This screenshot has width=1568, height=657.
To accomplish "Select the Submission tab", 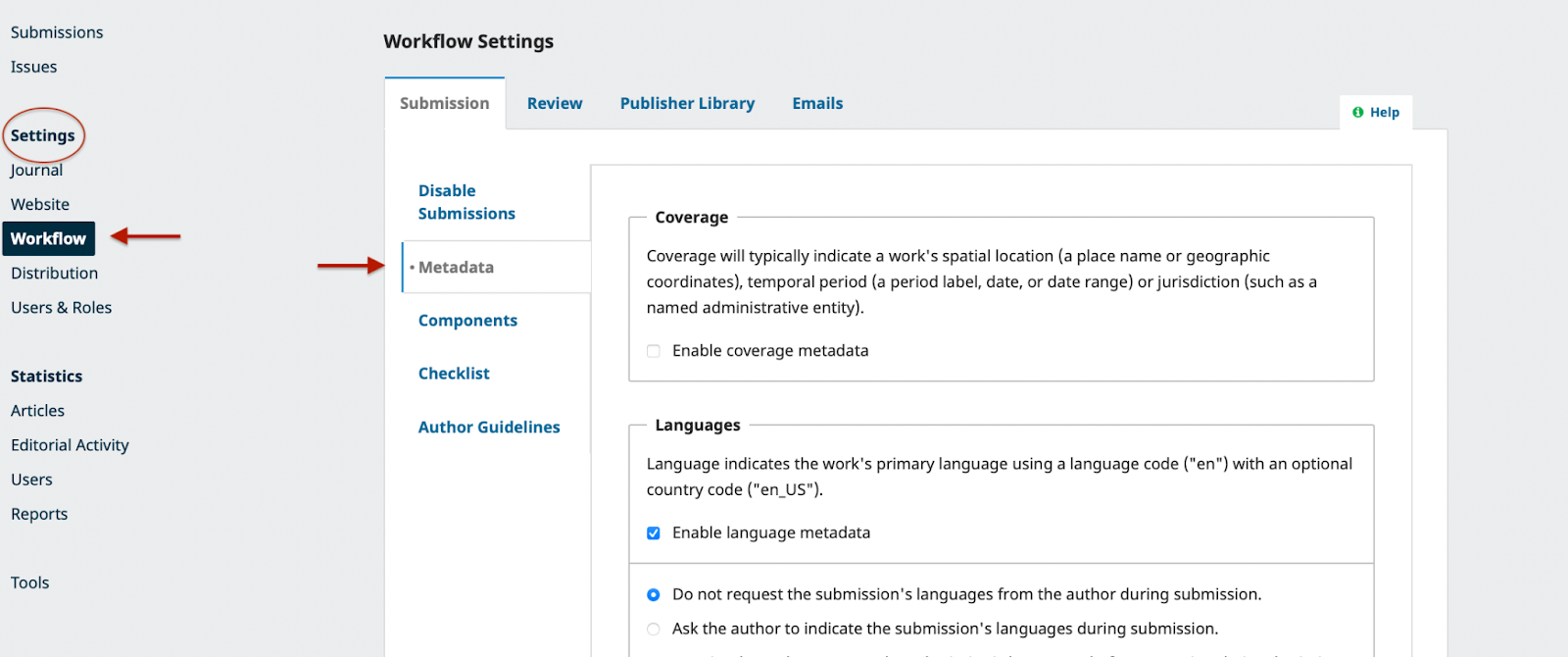I will 444,104.
